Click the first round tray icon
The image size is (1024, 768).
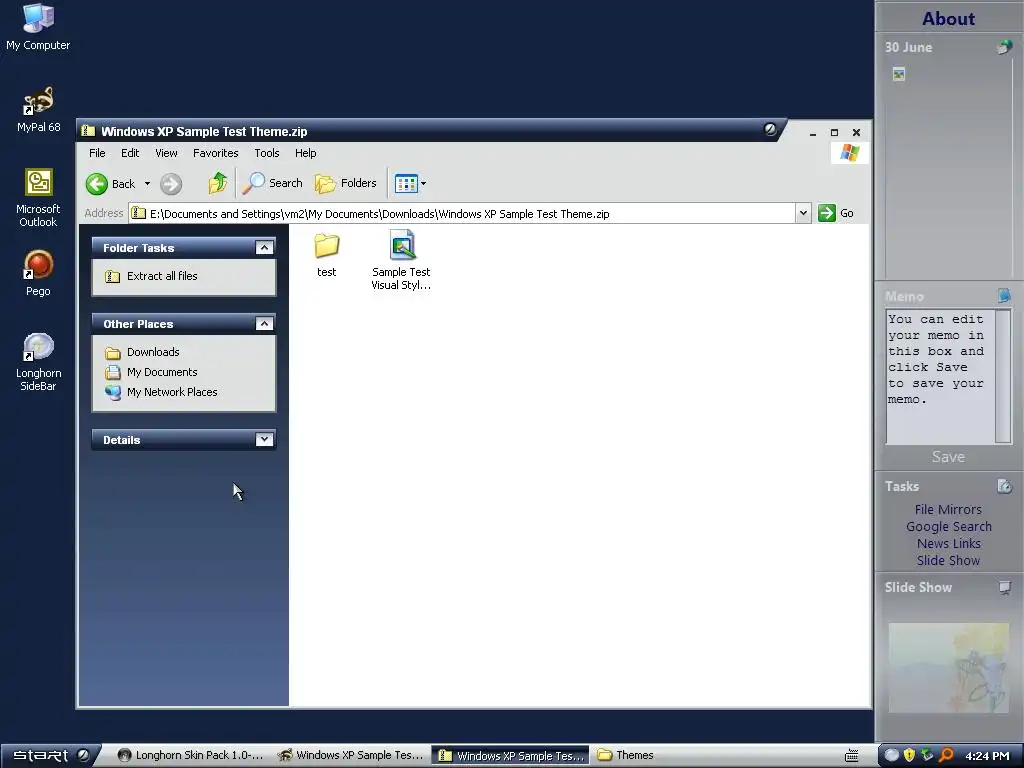pyautogui.click(x=891, y=756)
